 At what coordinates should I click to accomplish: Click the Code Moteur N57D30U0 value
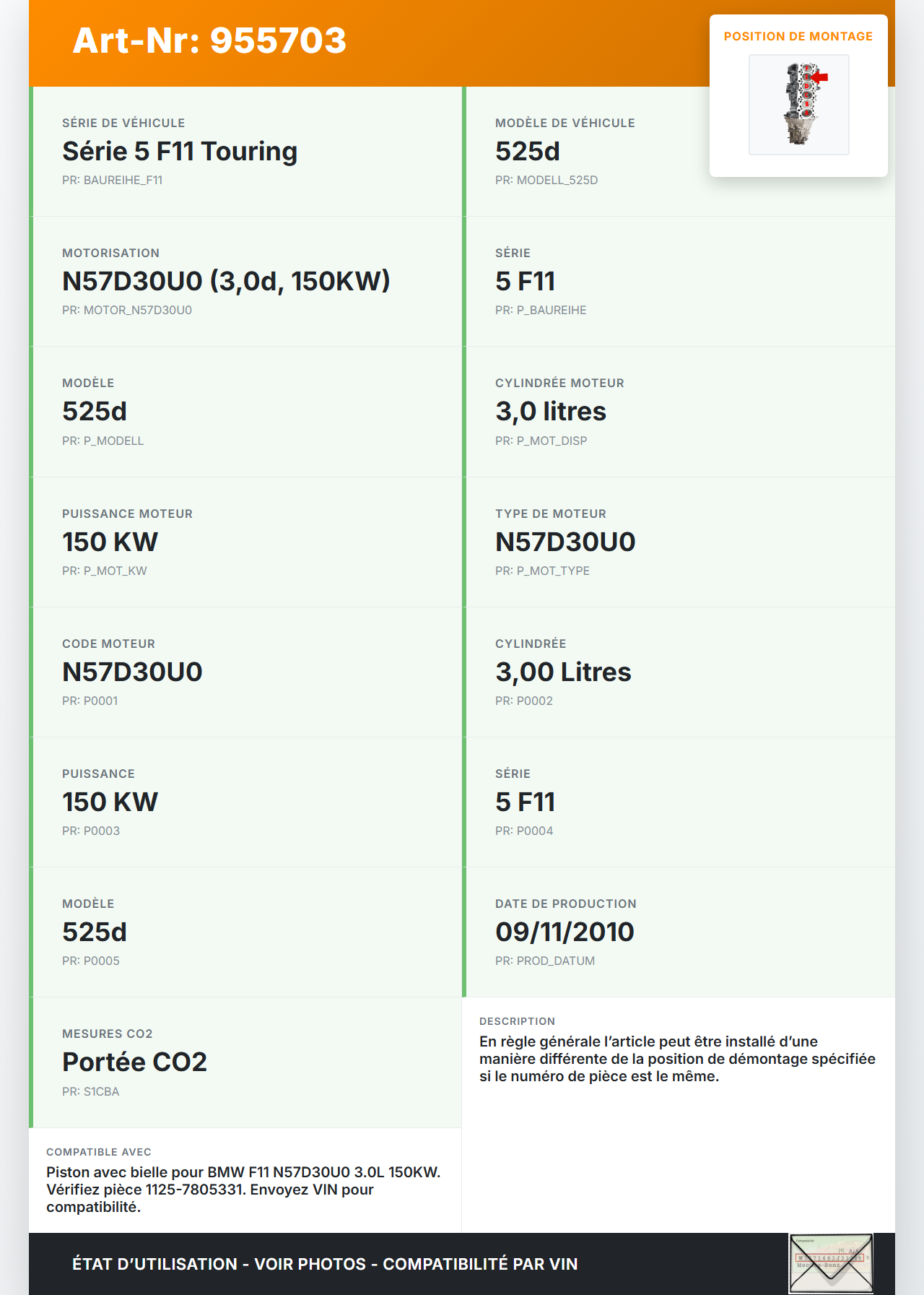132,672
